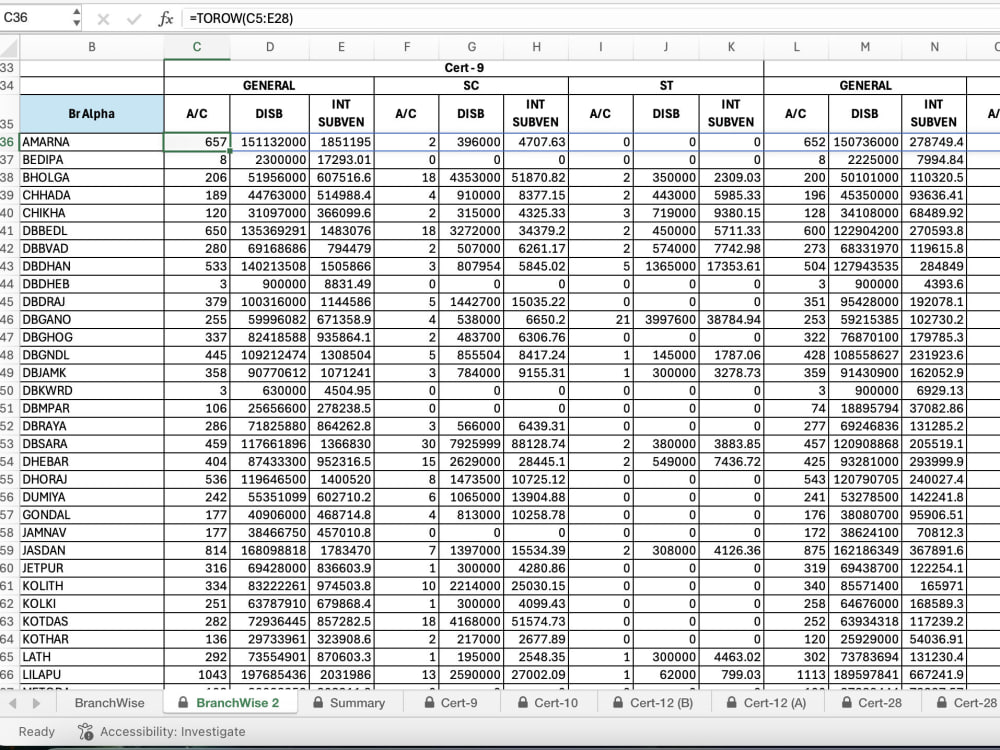Select column C header

197,47
